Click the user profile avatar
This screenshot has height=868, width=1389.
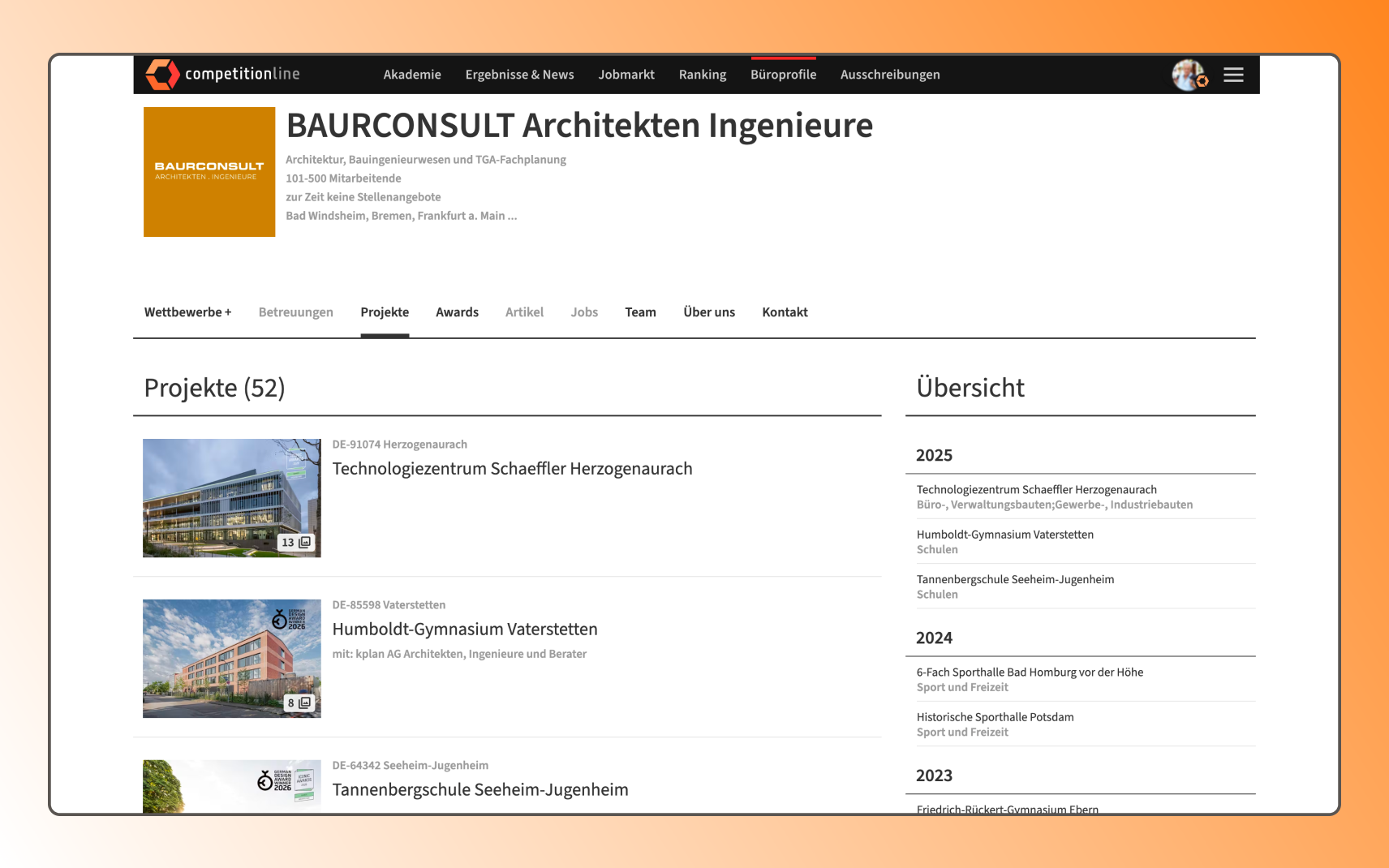(1189, 75)
